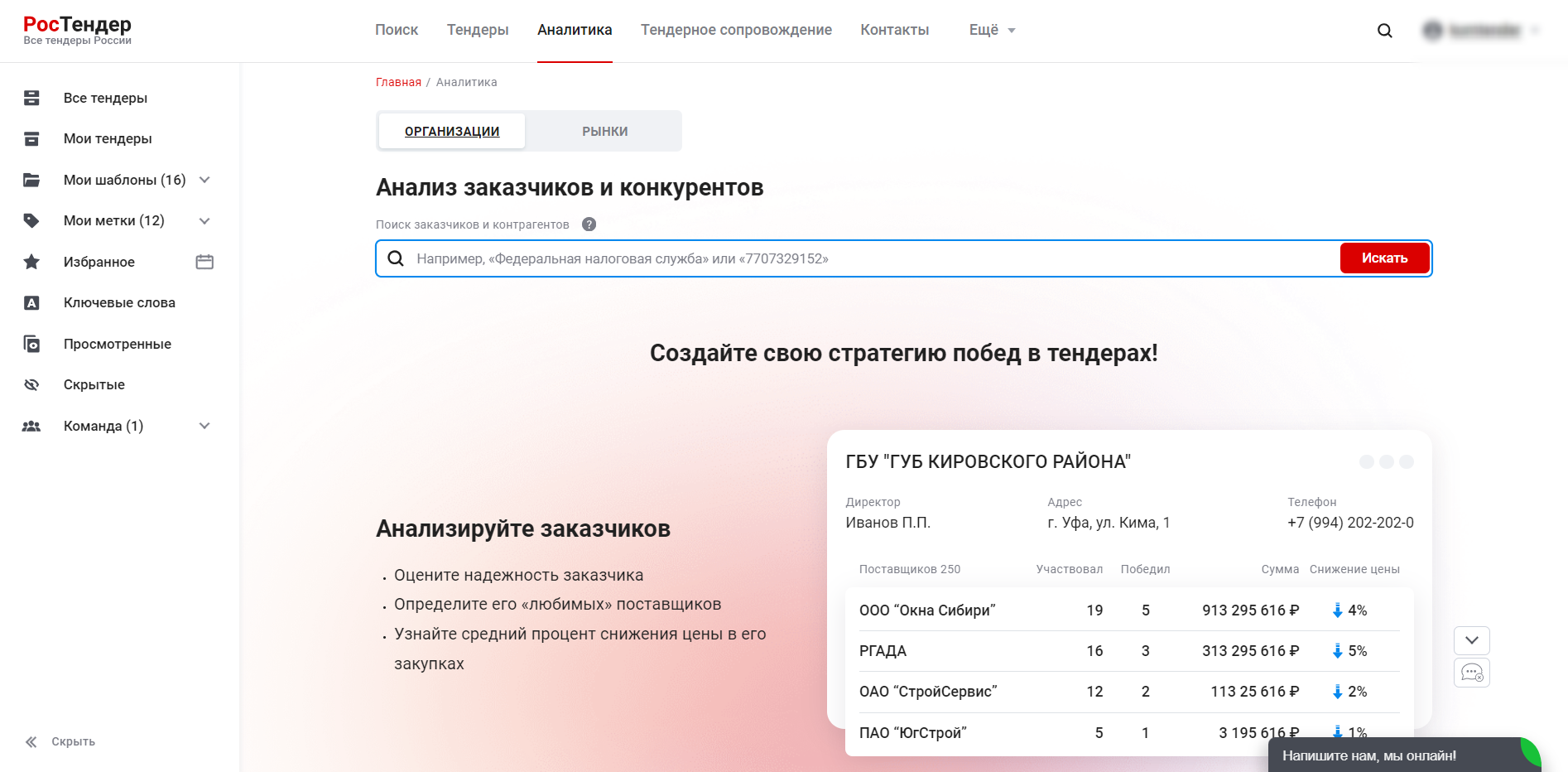Click the РГАДА supplier row
Screen dimensions: 1568x772
pos(1129,651)
